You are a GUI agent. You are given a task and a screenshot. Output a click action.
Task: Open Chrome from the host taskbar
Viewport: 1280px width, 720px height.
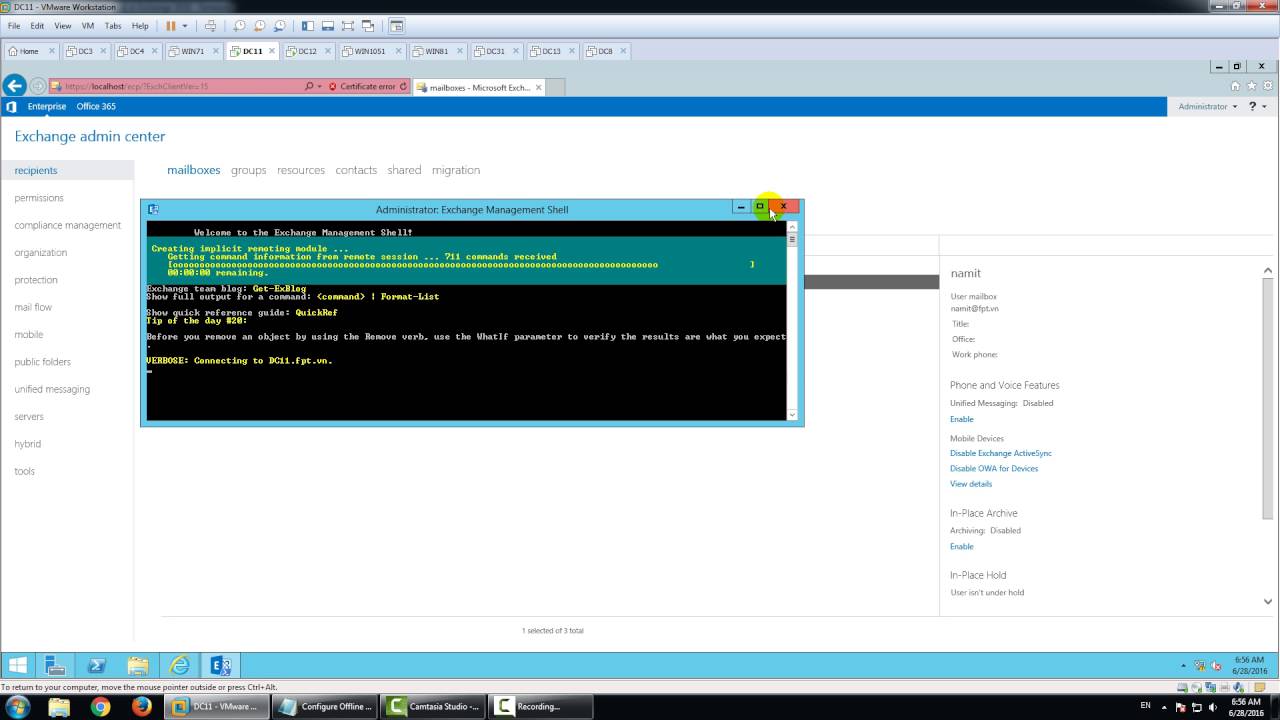(100, 707)
